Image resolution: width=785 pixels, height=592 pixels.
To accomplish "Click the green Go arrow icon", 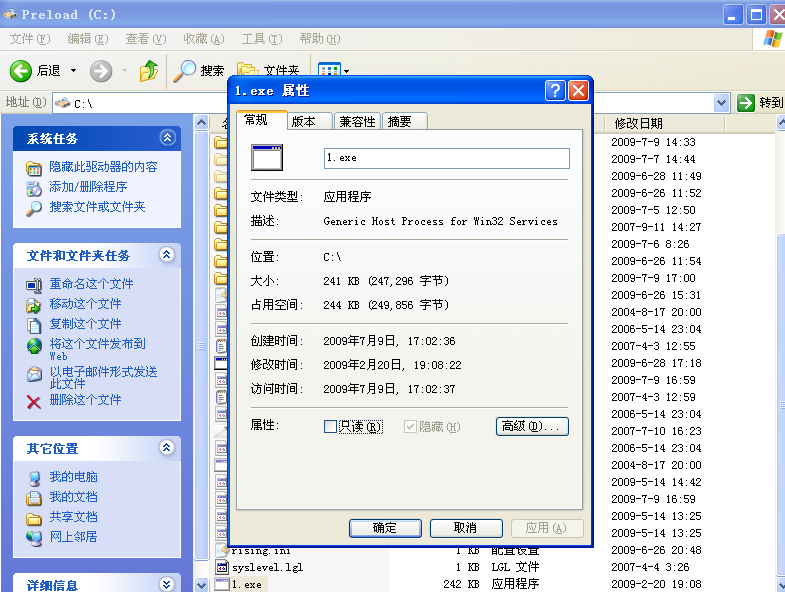I will (745, 103).
